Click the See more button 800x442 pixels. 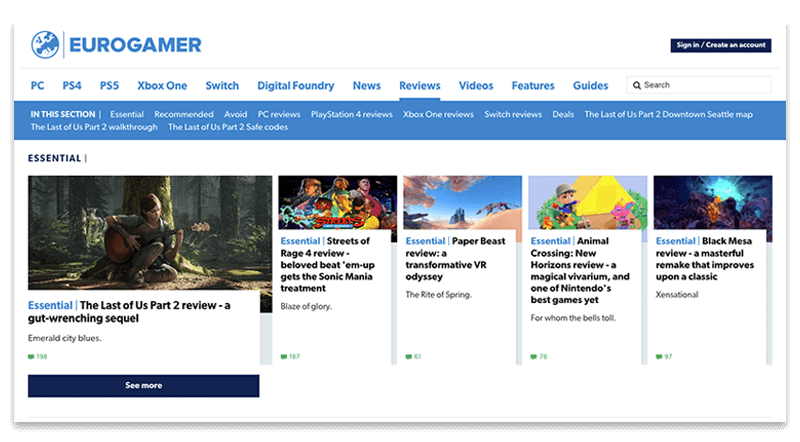click(x=143, y=386)
